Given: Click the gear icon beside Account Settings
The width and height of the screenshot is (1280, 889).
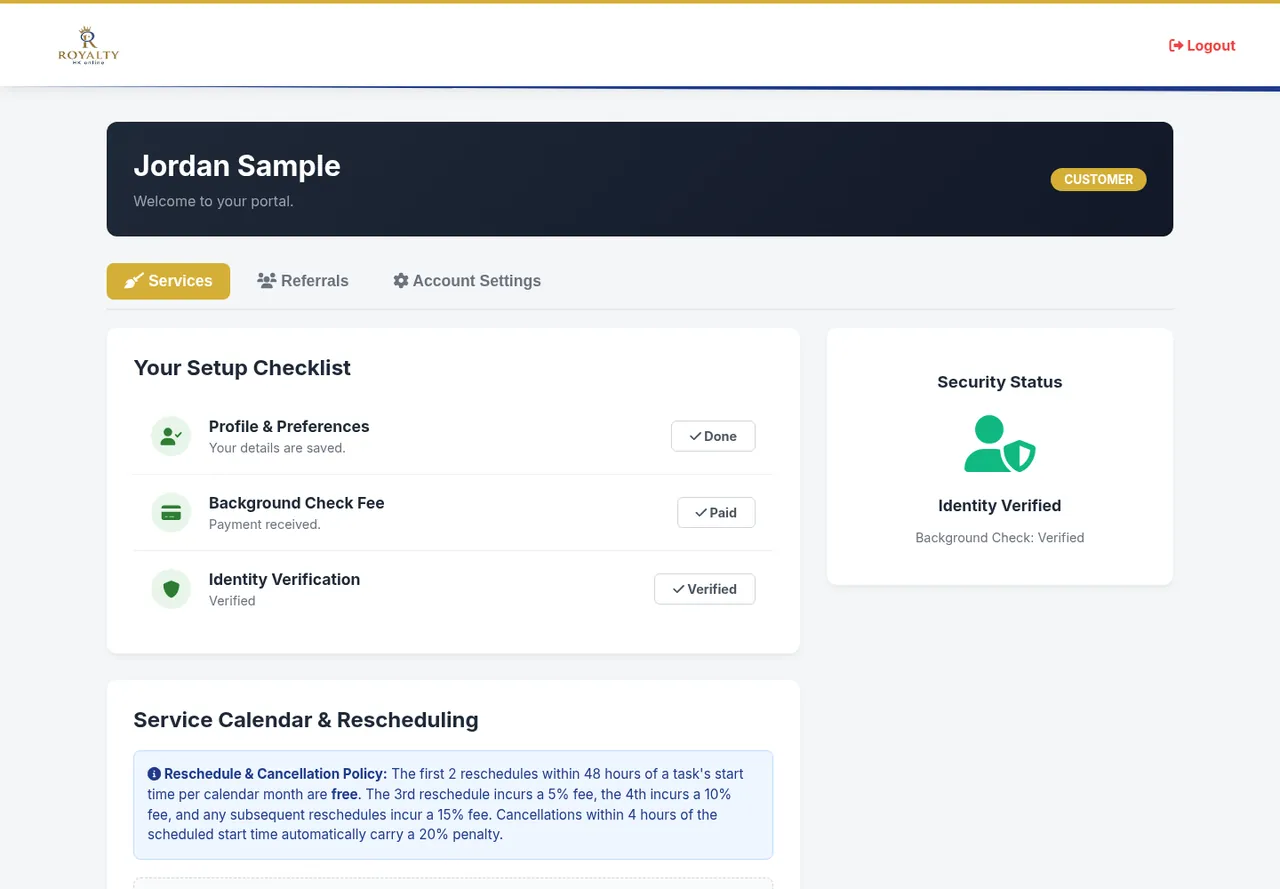Looking at the screenshot, I should coord(401,281).
